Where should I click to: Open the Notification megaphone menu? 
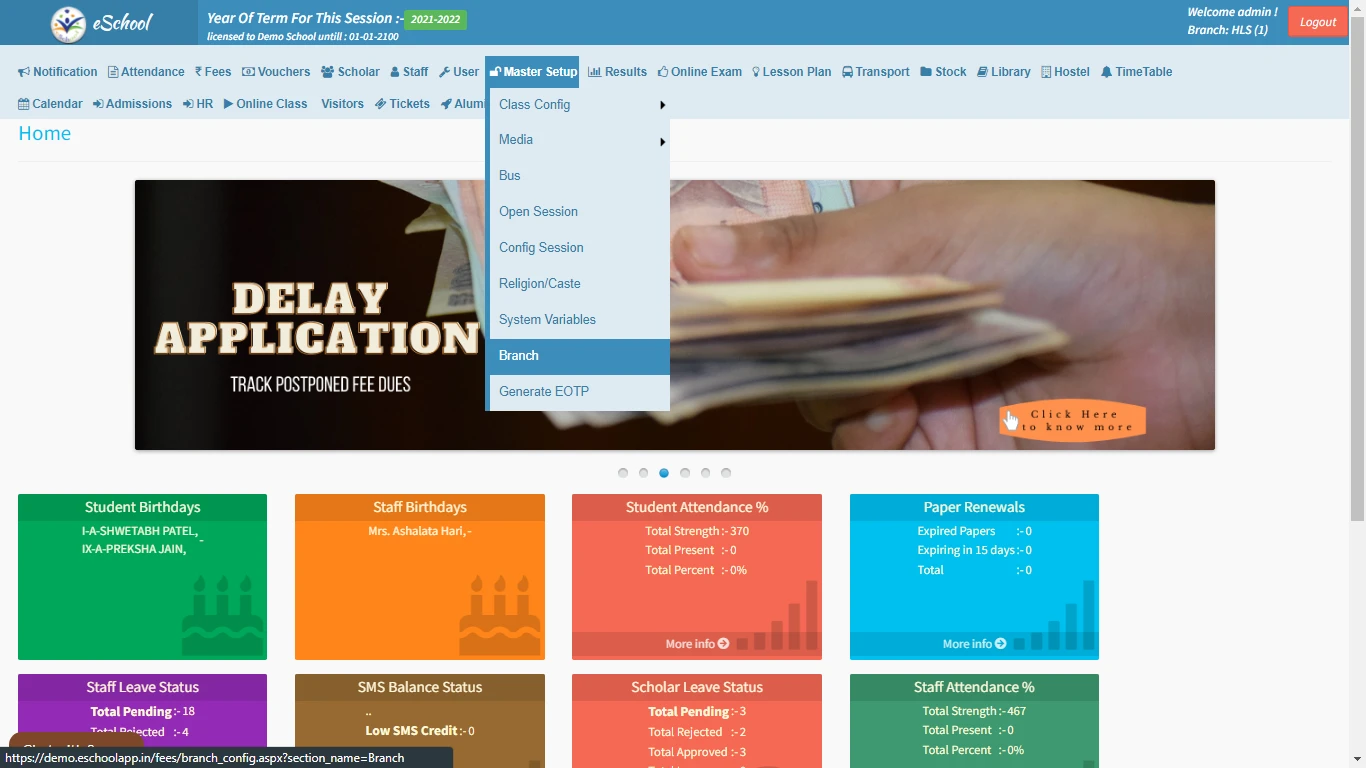pyautogui.click(x=58, y=72)
